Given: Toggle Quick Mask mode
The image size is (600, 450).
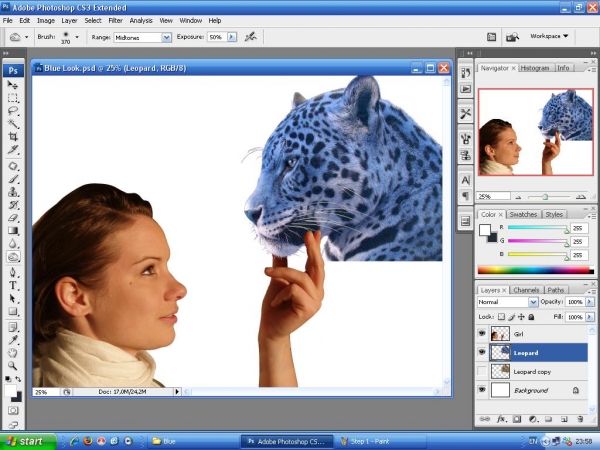Looking at the screenshot, I should click(13, 411).
